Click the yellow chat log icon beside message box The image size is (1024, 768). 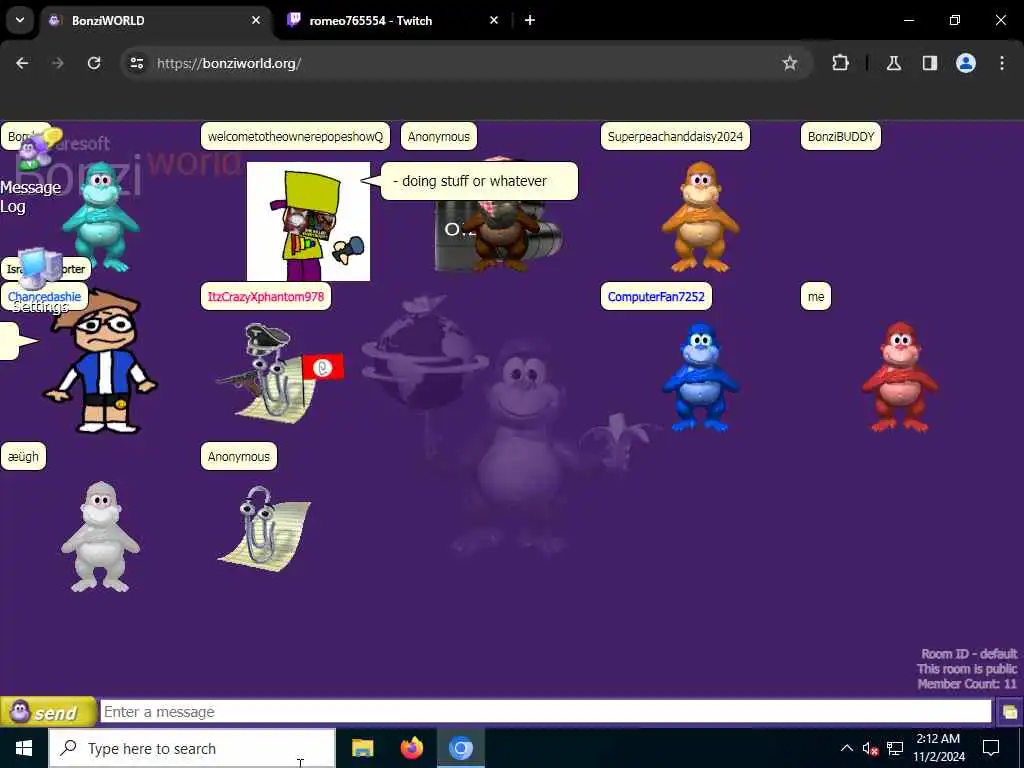pos(1010,712)
